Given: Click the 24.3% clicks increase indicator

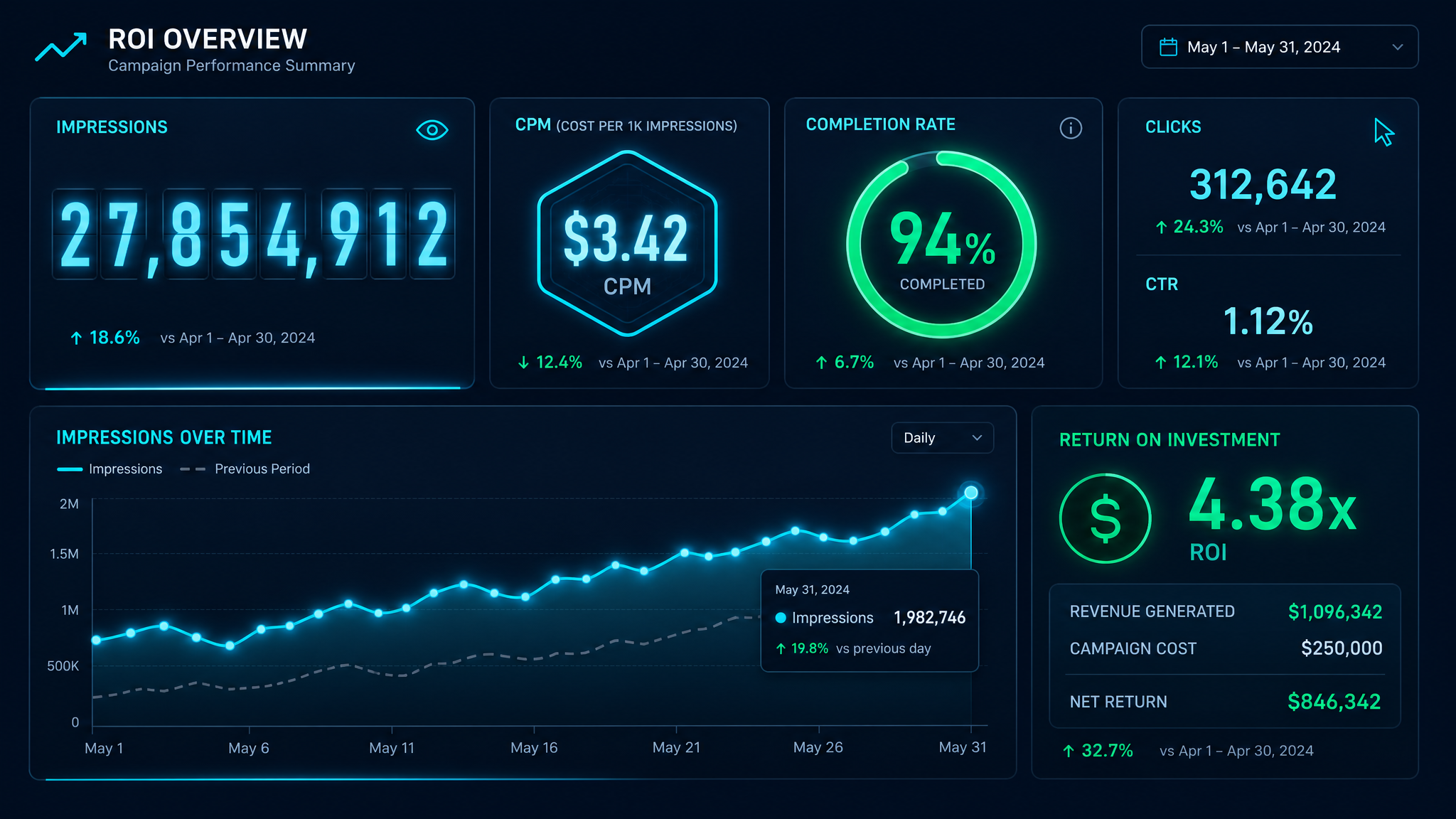Looking at the screenshot, I should (1189, 227).
